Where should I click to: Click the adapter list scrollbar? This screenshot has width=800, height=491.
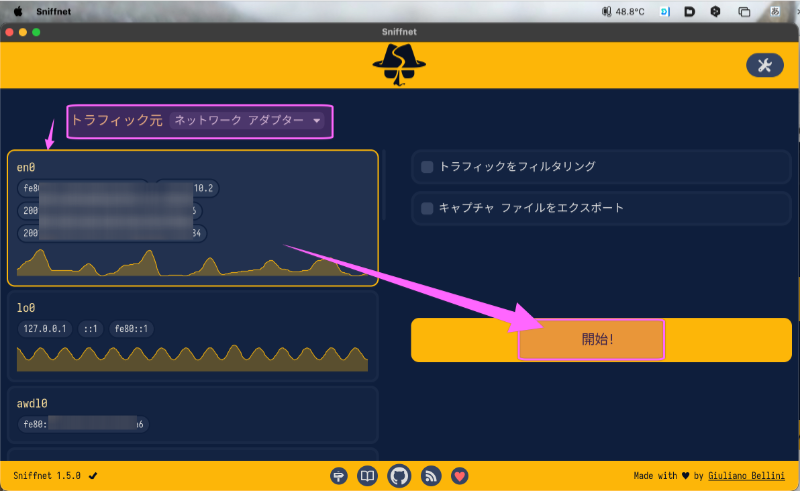click(x=384, y=185)
